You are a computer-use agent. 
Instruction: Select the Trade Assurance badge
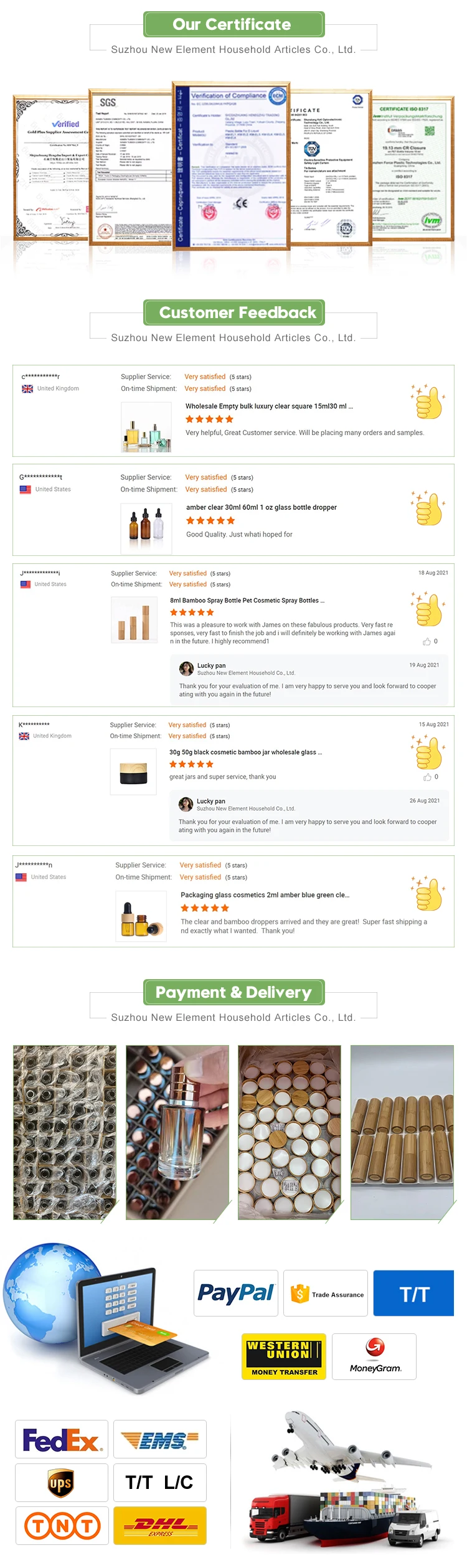(326, 1293)
